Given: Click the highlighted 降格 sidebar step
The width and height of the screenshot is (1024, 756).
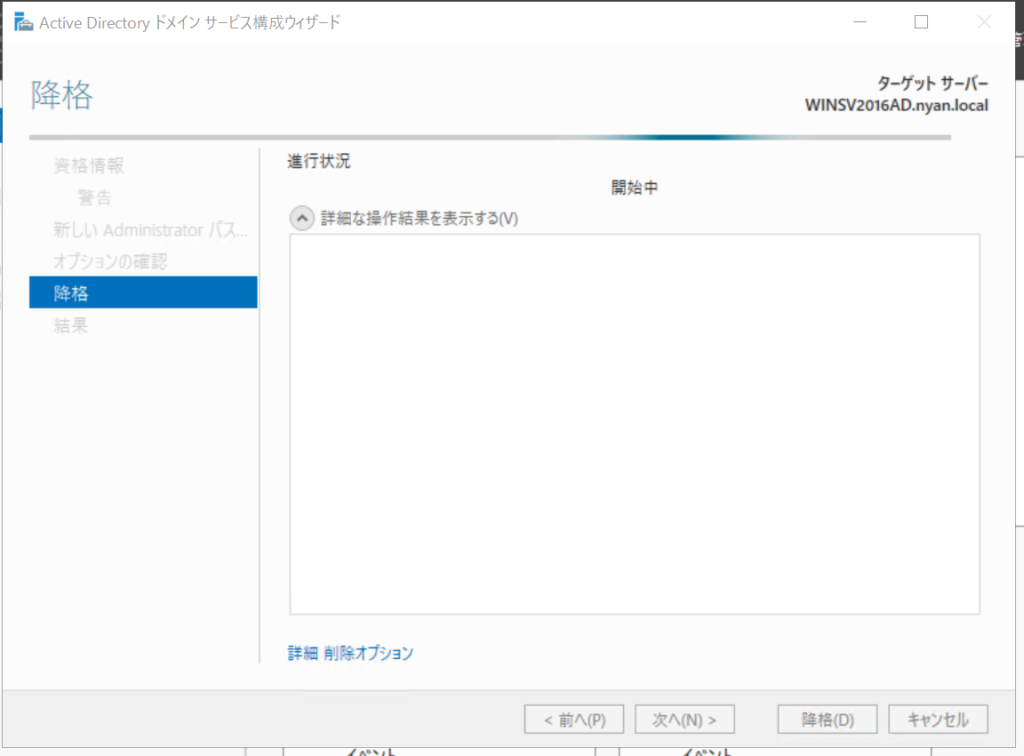Looking at the screenshot, I should (x=143, y=293).
